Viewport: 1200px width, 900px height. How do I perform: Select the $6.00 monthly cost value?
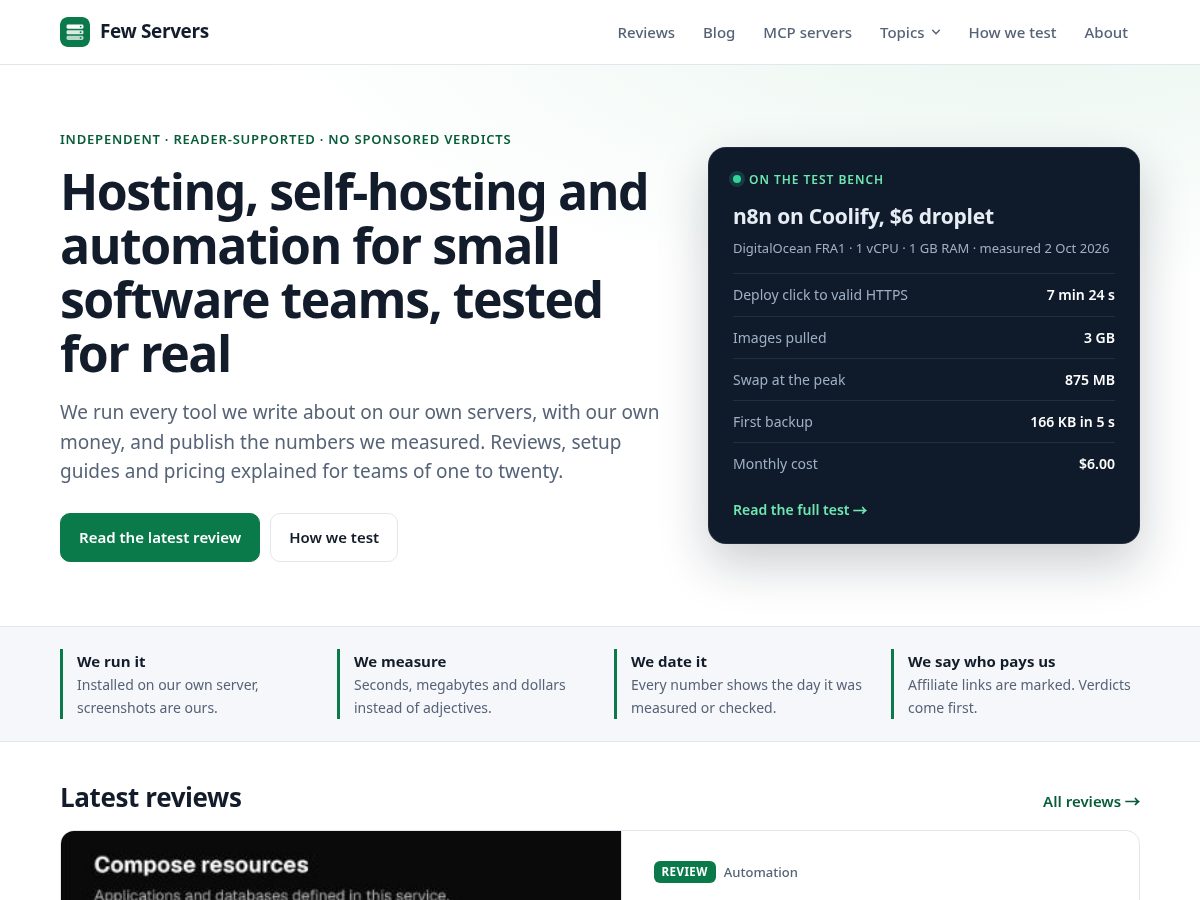tap(1097, 464)
